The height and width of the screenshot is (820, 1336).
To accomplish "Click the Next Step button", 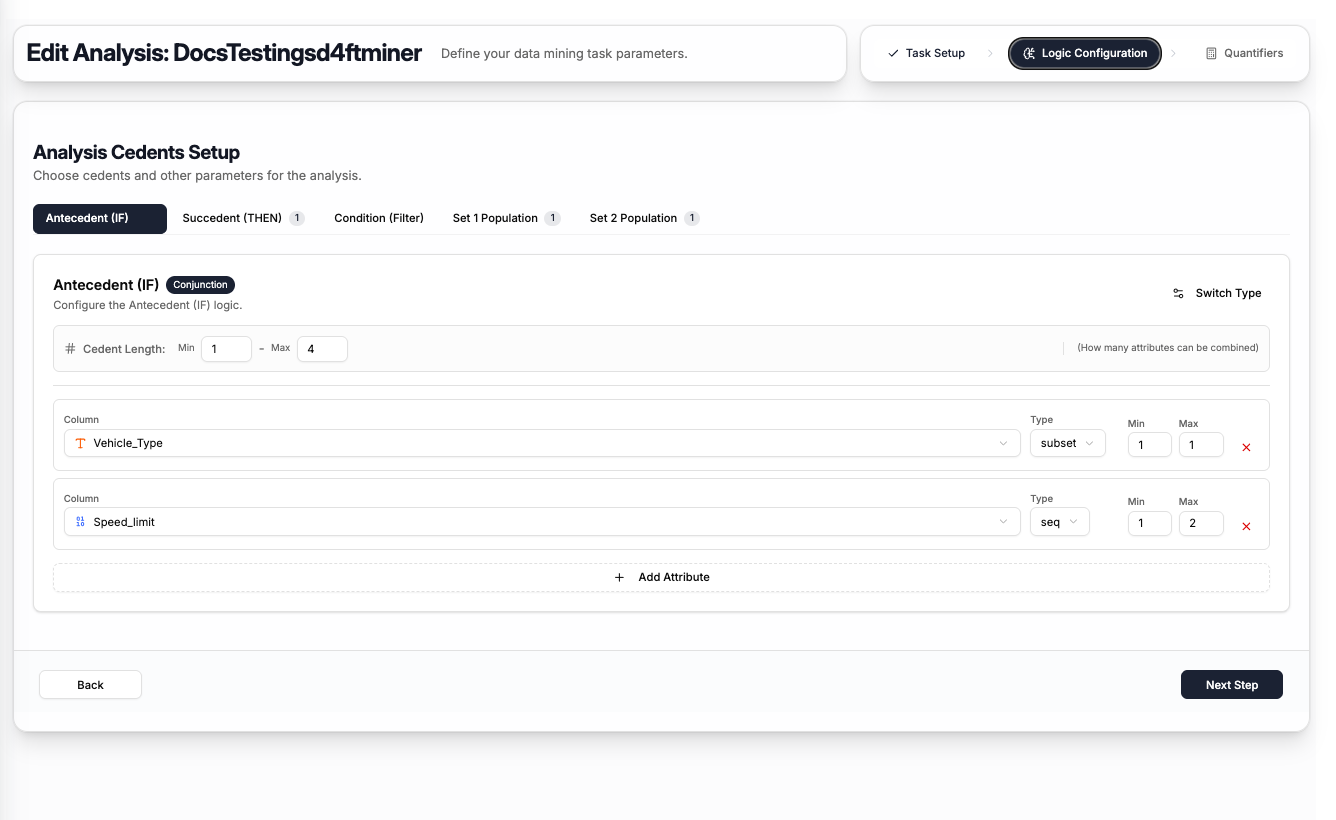I will pyautogui.click(x=1231, y=685).
